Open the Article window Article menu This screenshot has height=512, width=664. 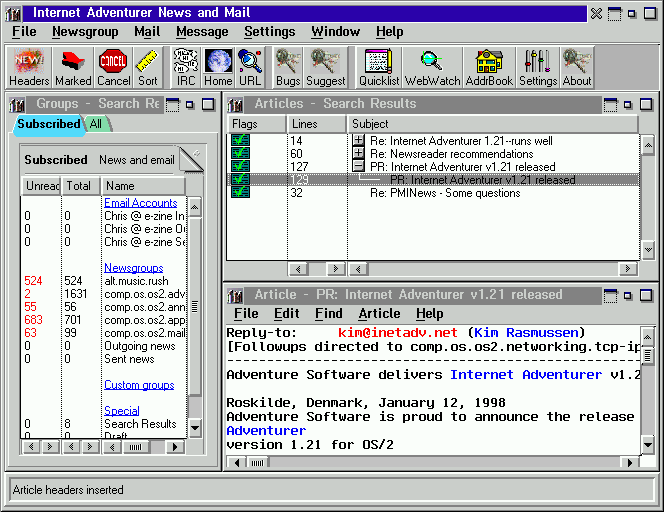click(x=379, y=314)
